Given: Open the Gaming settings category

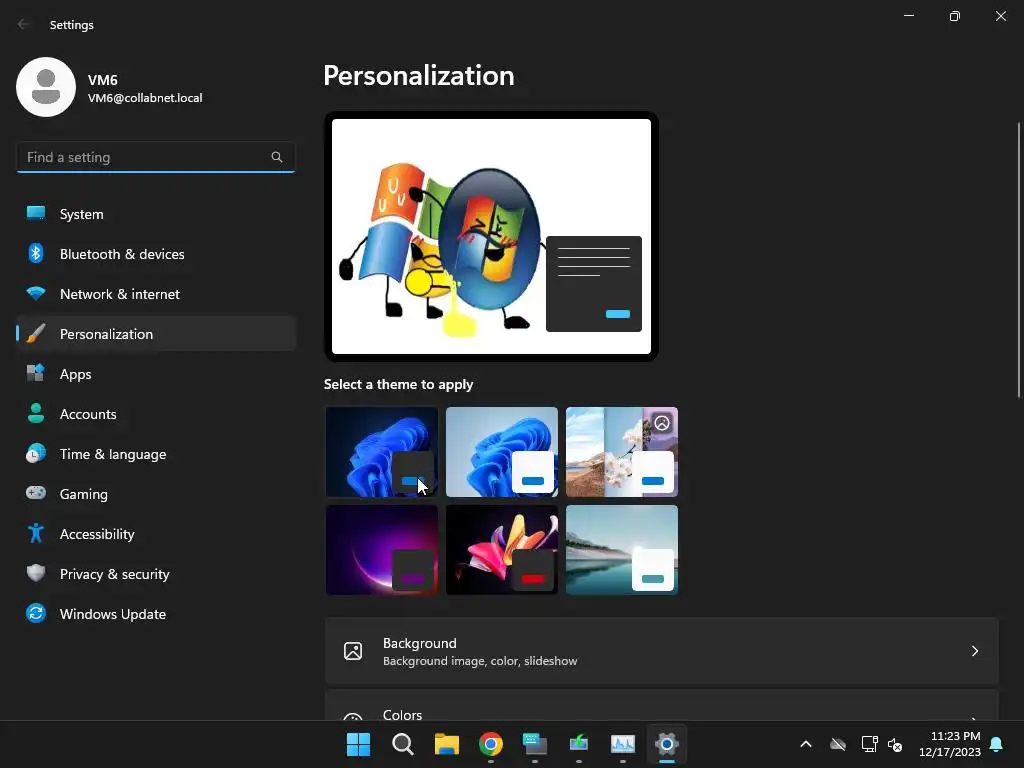Looking at the screenshot, I should click(x=156, y=494).
